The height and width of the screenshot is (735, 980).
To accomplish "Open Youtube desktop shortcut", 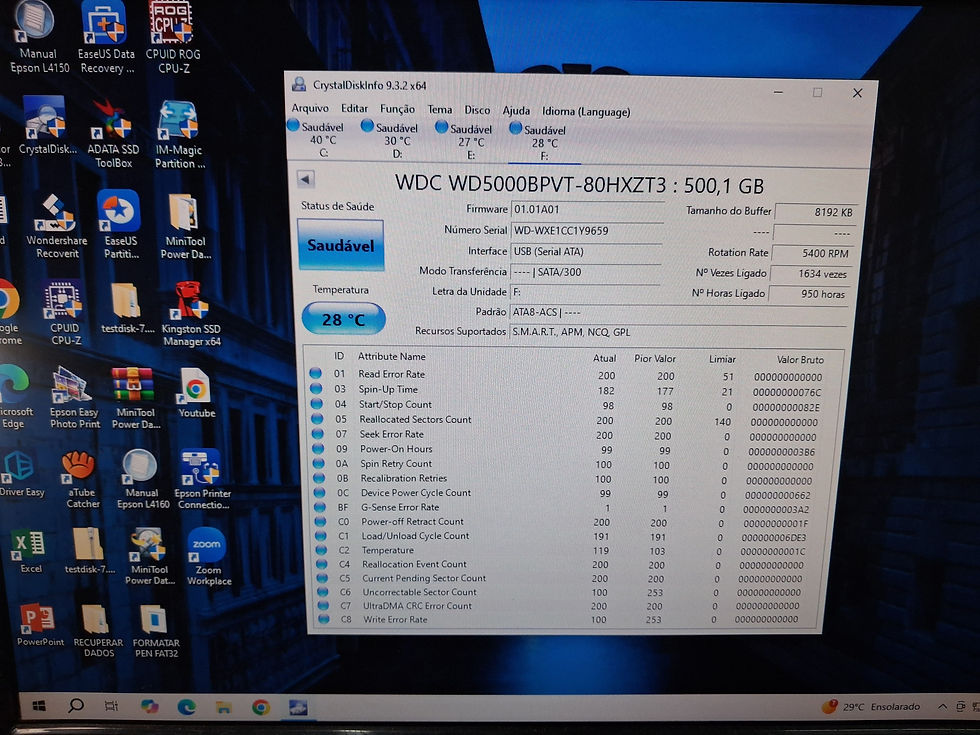I will point(196,392).
